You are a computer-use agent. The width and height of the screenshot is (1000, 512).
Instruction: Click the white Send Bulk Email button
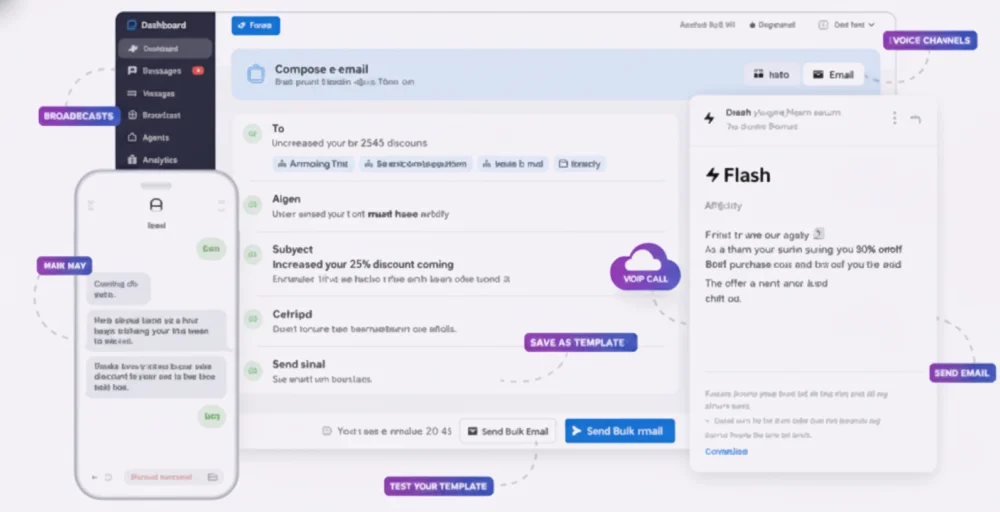tap(508, 431)
